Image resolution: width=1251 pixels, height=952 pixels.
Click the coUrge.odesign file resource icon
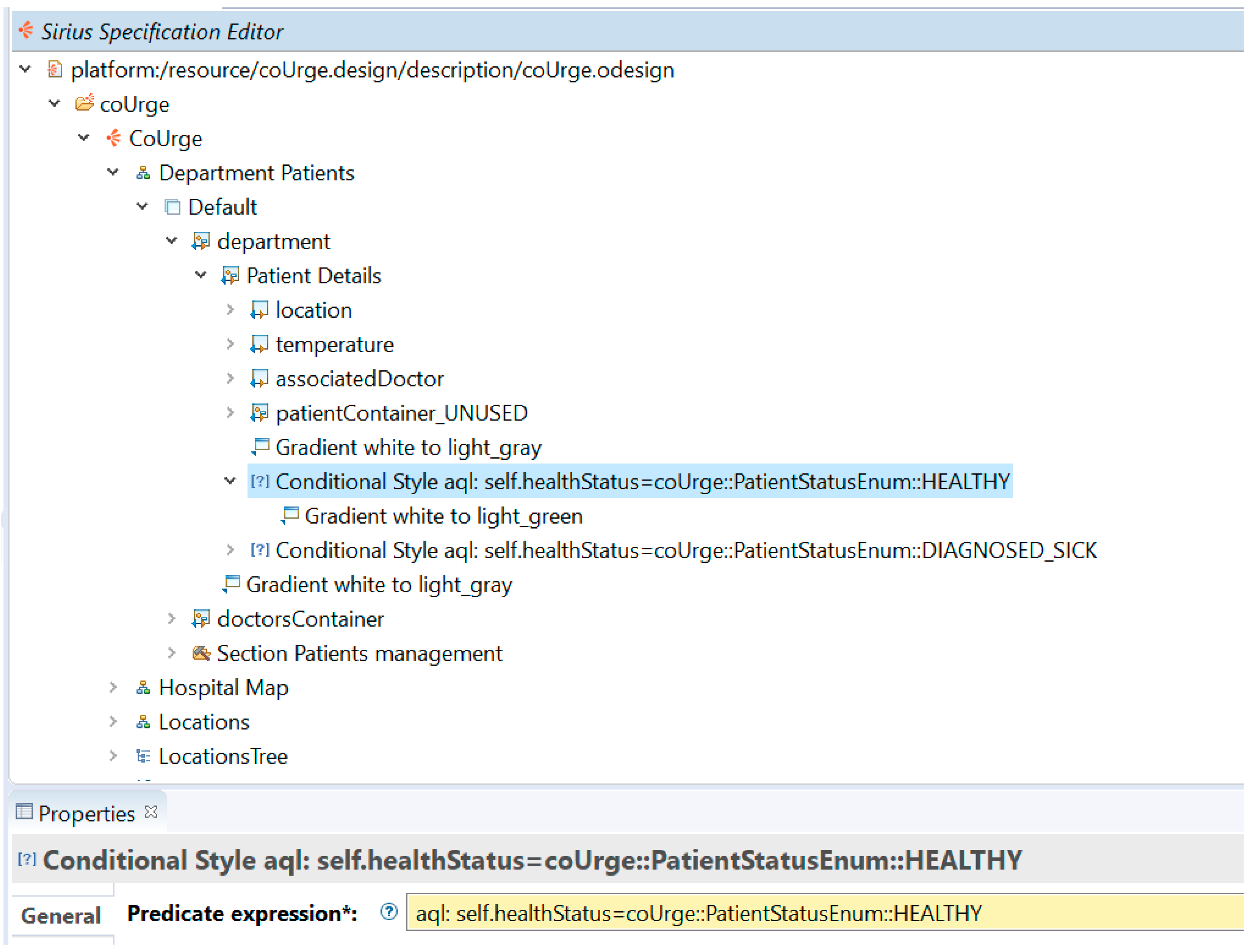pyautogui.click(x=55, y=70)
